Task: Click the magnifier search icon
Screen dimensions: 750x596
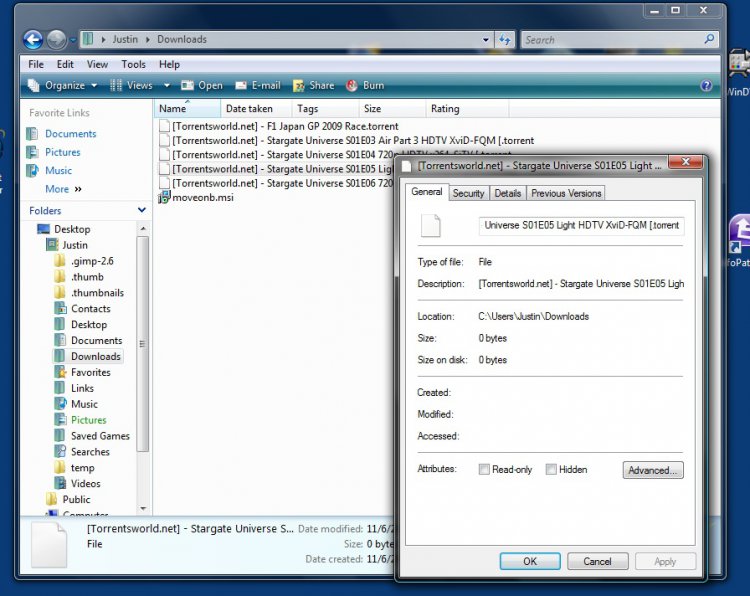Action: pyautogui.click(x=710, y=39)
